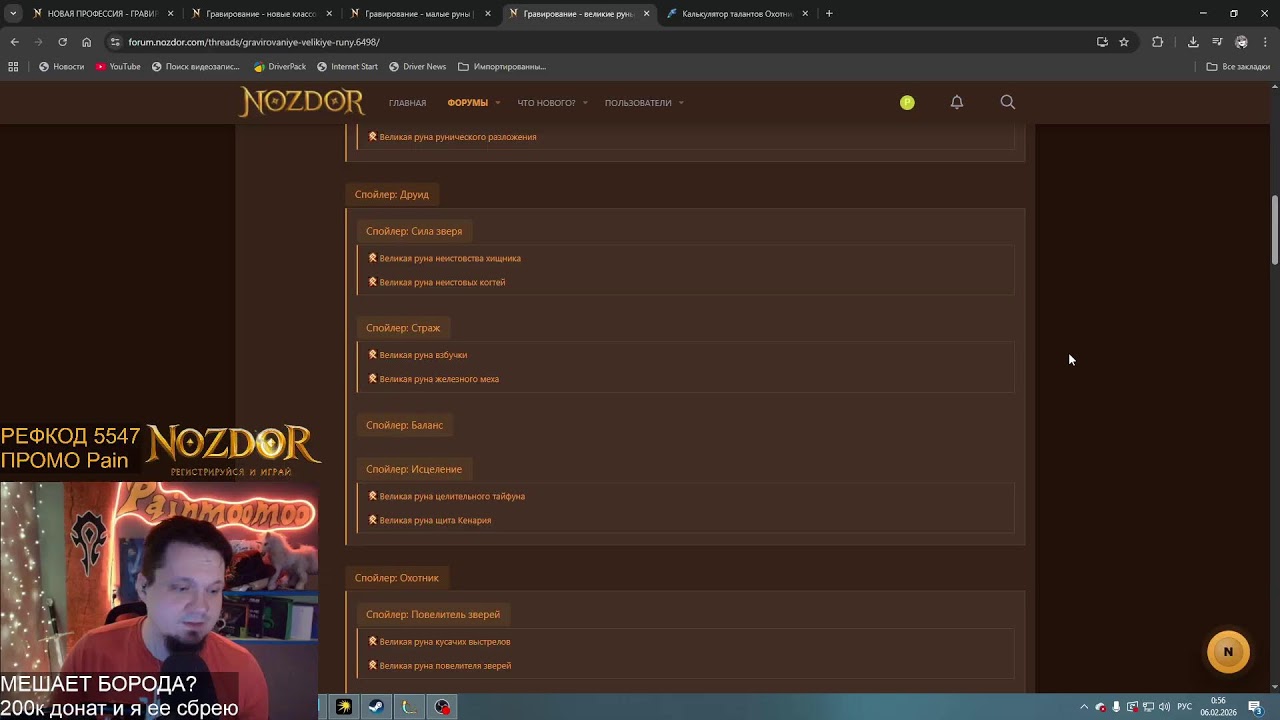The height and width of the screenshot is (720, 1280).
Task: Switch the РУС input language
Action: click(1184, 707)
